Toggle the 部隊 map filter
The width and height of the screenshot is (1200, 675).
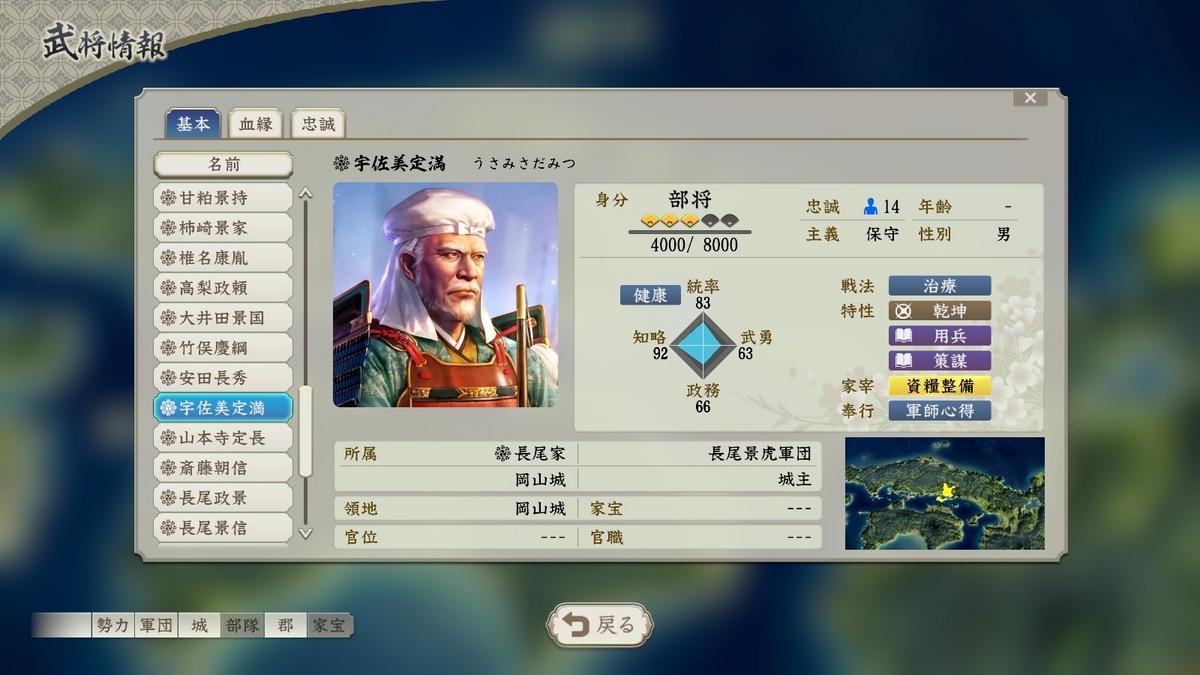pyautogui.click(x=242, y=626)
